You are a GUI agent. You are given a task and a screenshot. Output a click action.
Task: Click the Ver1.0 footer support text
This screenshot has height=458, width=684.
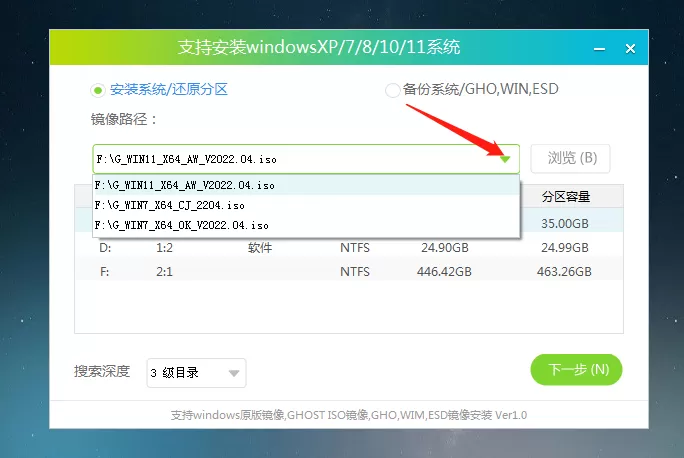point(349,415)
